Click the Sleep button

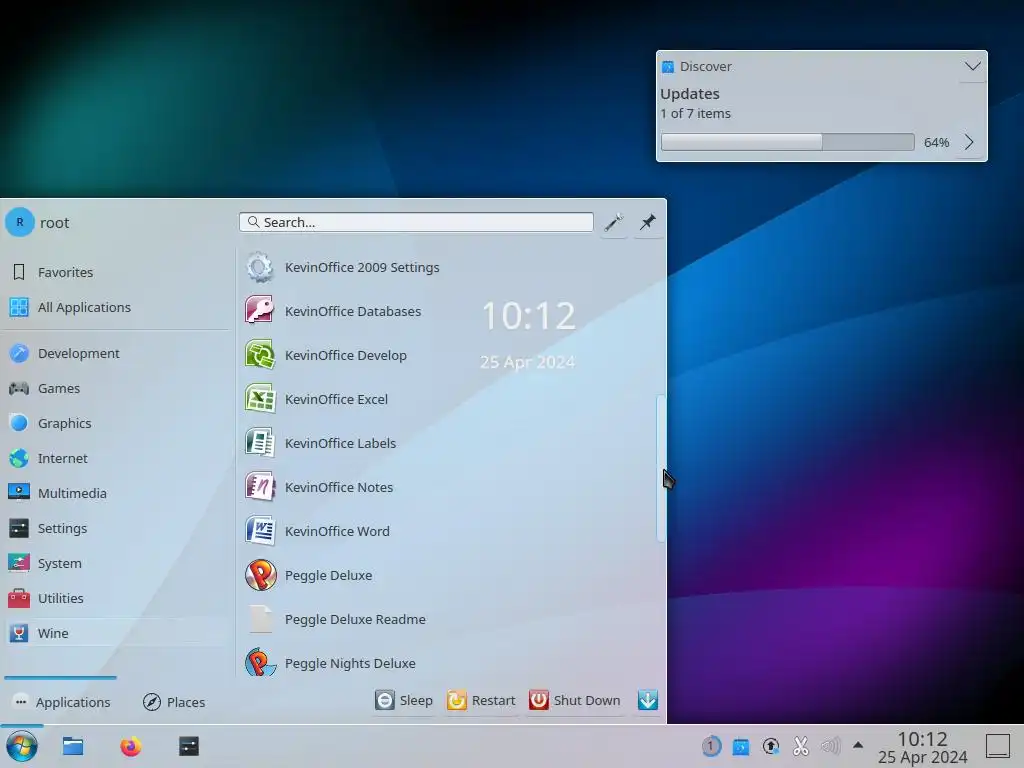(404, 700)
